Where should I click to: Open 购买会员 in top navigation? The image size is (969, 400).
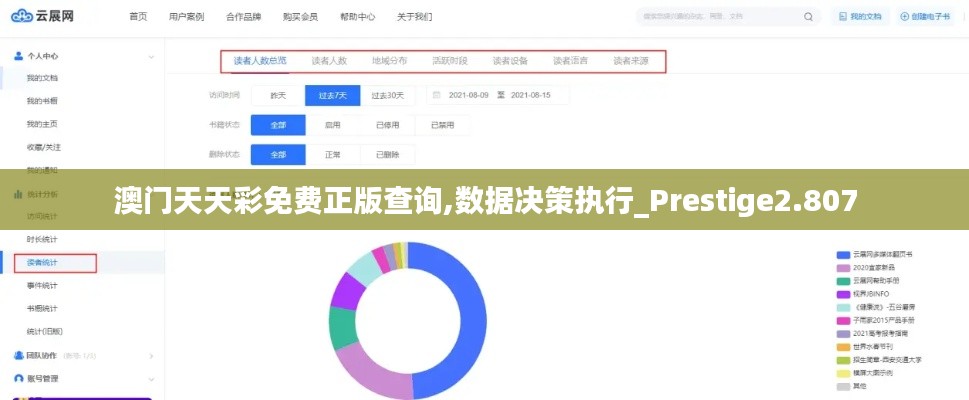[x=300, y=17]
